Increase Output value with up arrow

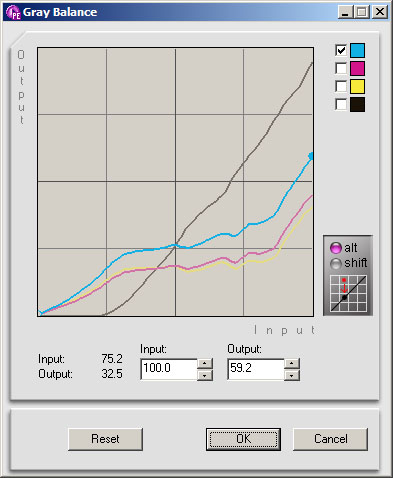(292, 363)
